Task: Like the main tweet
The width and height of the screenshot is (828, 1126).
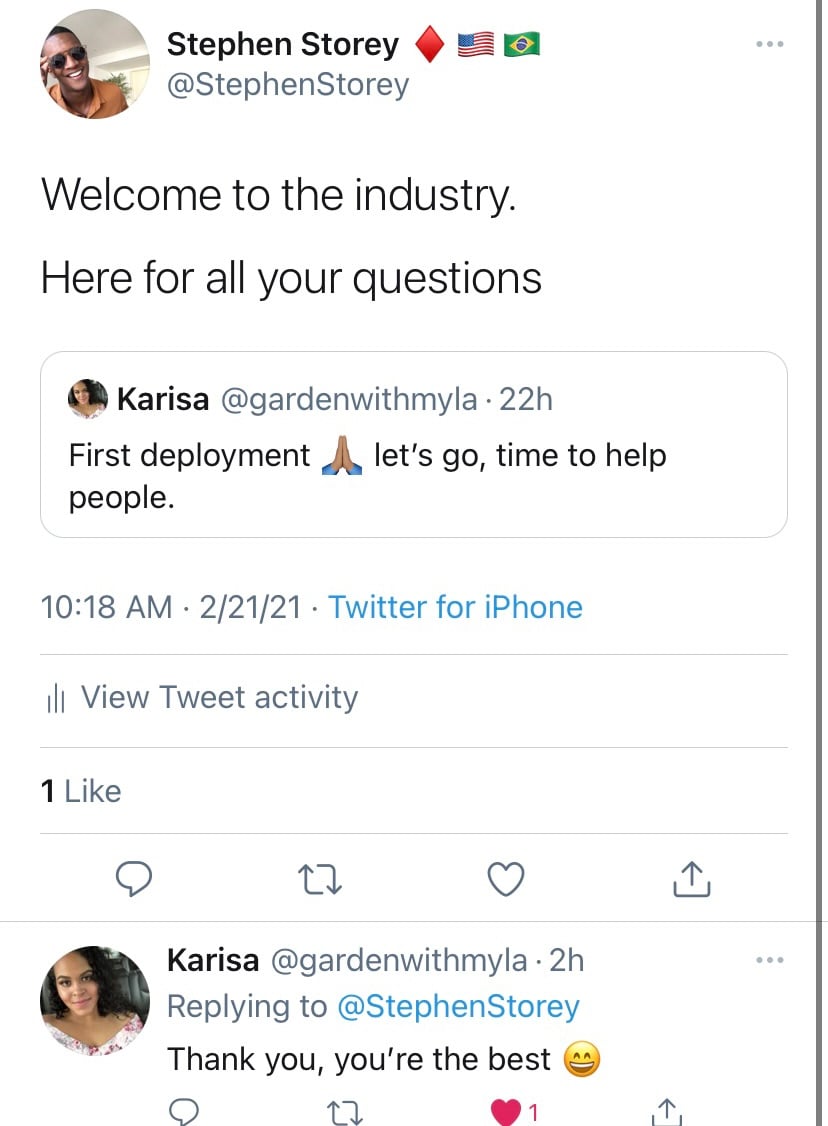Action: click(x=506, y=878)
